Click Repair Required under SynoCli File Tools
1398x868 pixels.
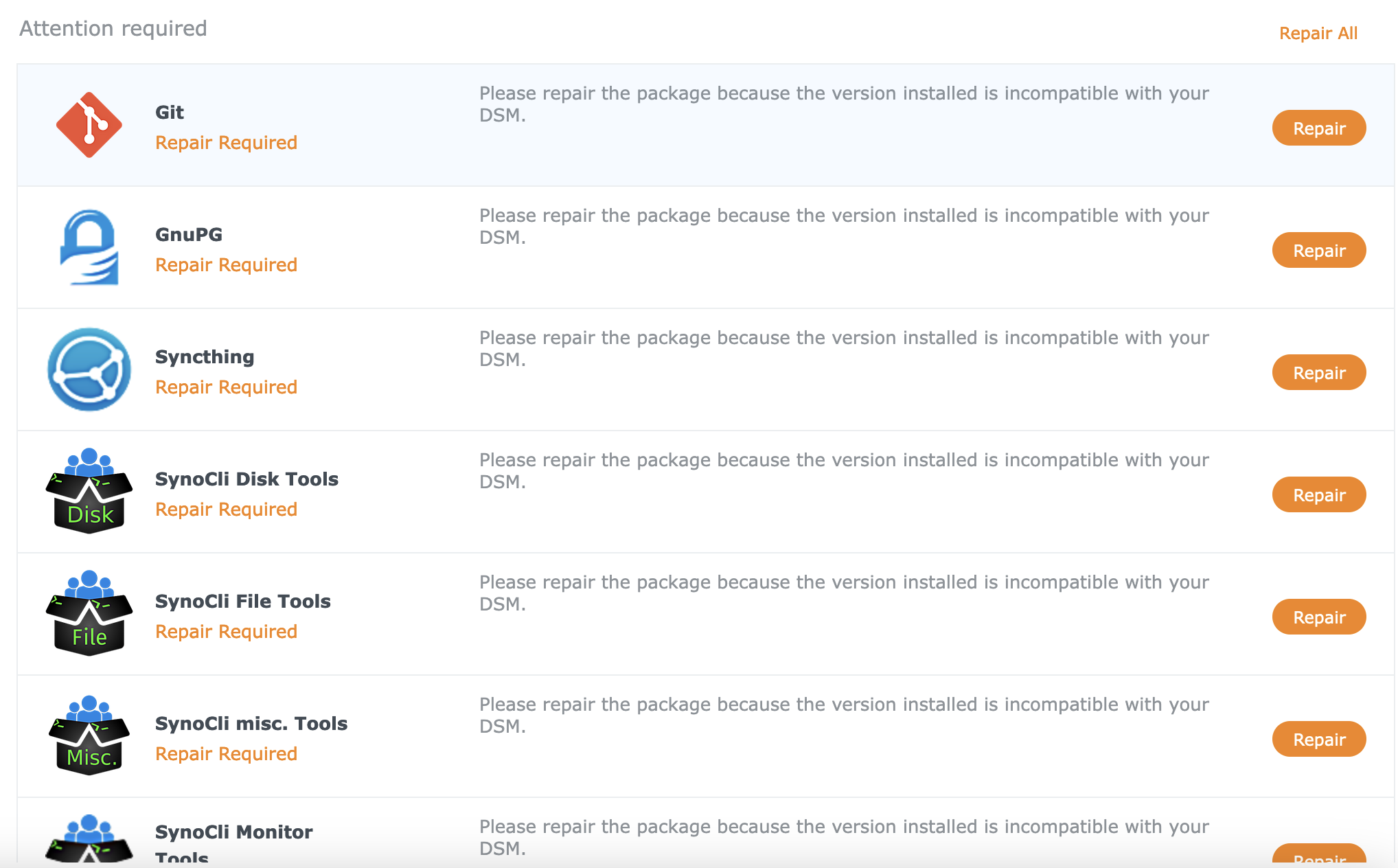226,632
